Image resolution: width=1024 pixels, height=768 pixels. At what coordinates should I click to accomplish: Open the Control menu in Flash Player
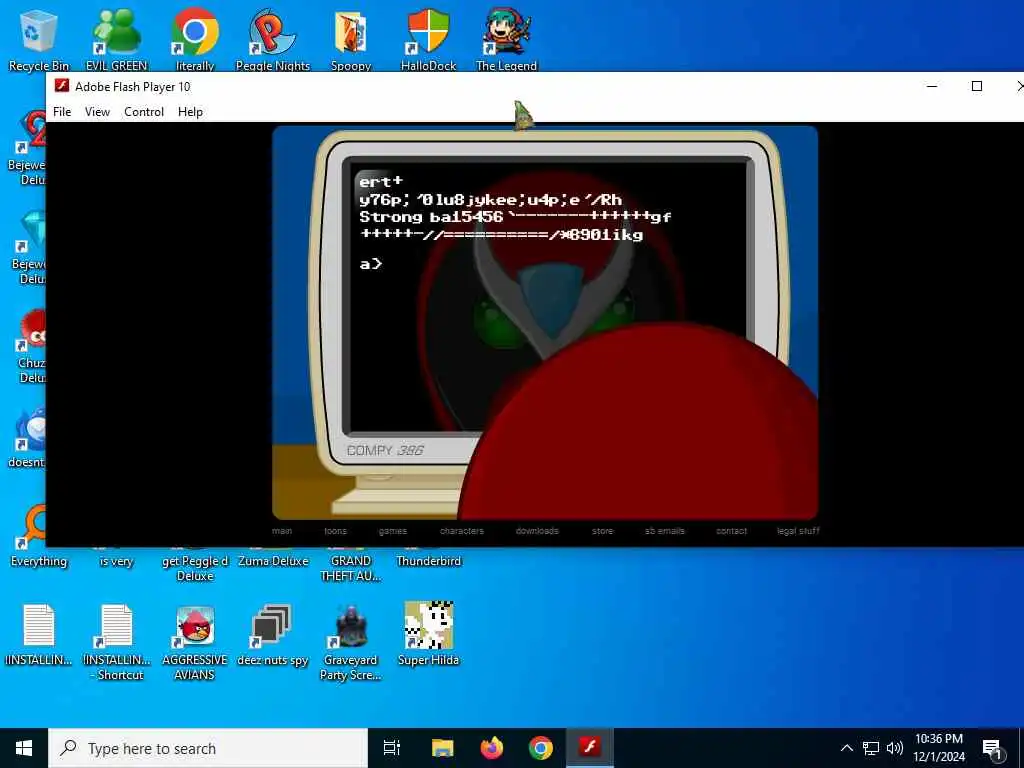pos(144,112)
